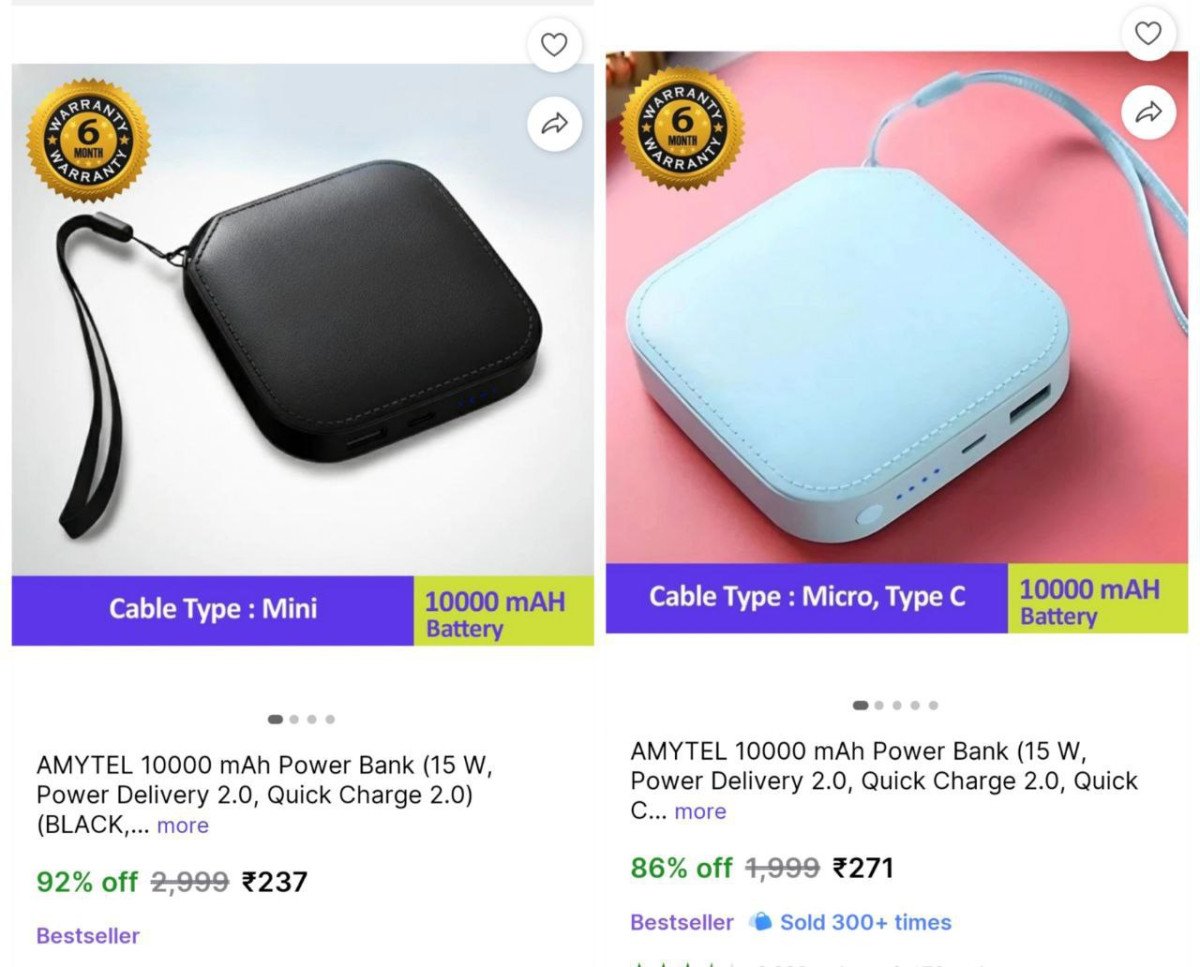
Task: Tap the ₹237 price
Action: tap(275, 882)
